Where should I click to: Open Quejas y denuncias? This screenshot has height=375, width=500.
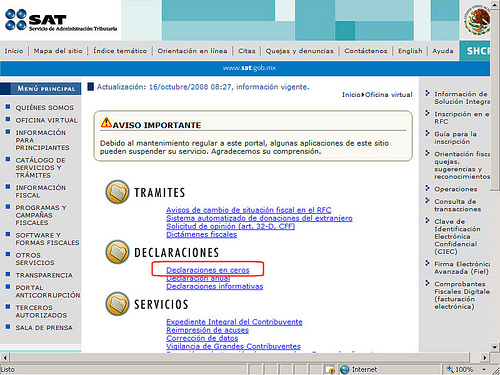299,51
